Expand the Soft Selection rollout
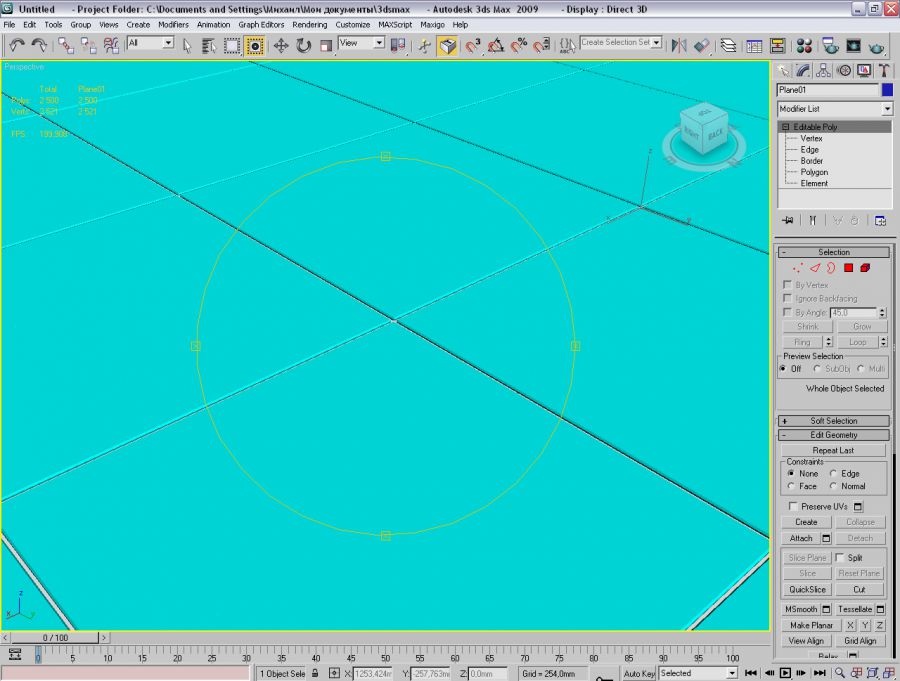 (833, 421)
